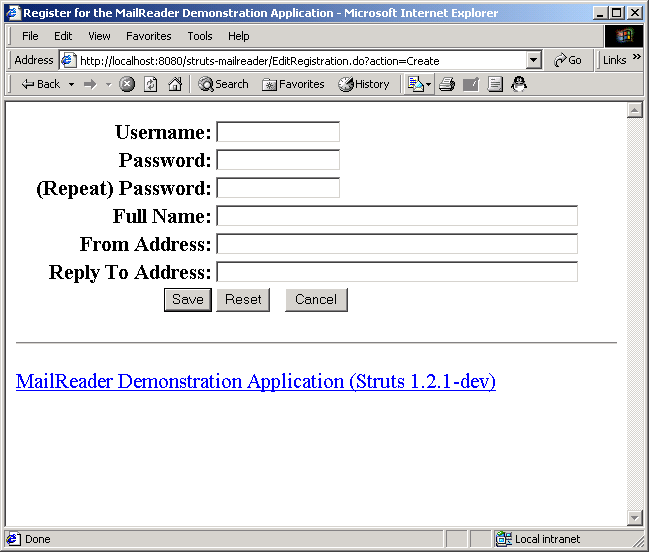This screenshot has width=649, height=552.
Task: Stop page loading with the Stop icon
Action: (127, 84)
